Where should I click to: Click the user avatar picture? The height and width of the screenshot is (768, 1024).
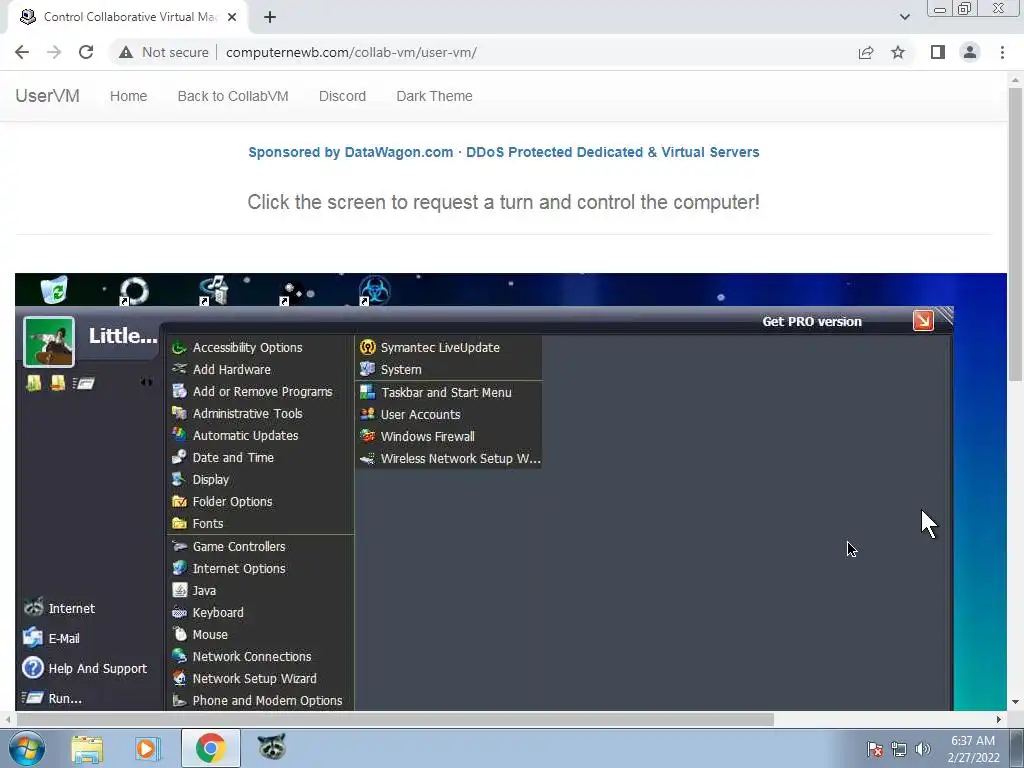pos(49,342)
